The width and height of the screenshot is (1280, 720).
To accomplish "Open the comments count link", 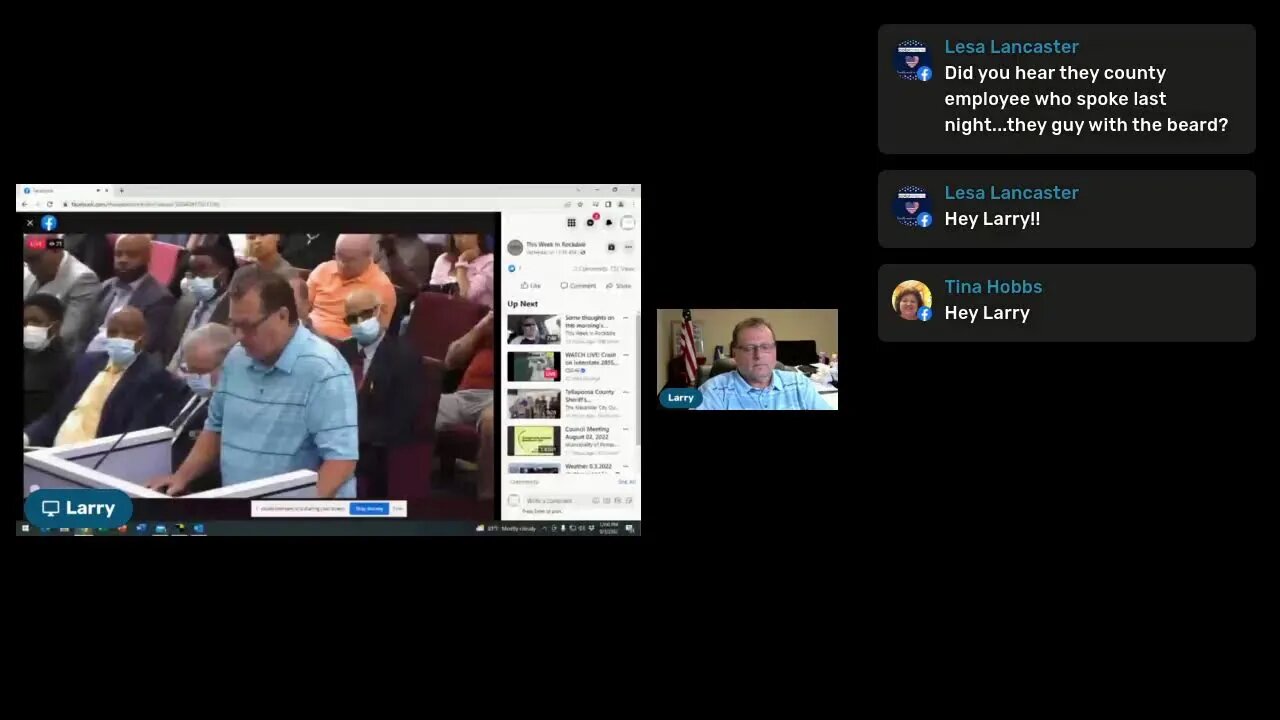I will click(590, 269).
